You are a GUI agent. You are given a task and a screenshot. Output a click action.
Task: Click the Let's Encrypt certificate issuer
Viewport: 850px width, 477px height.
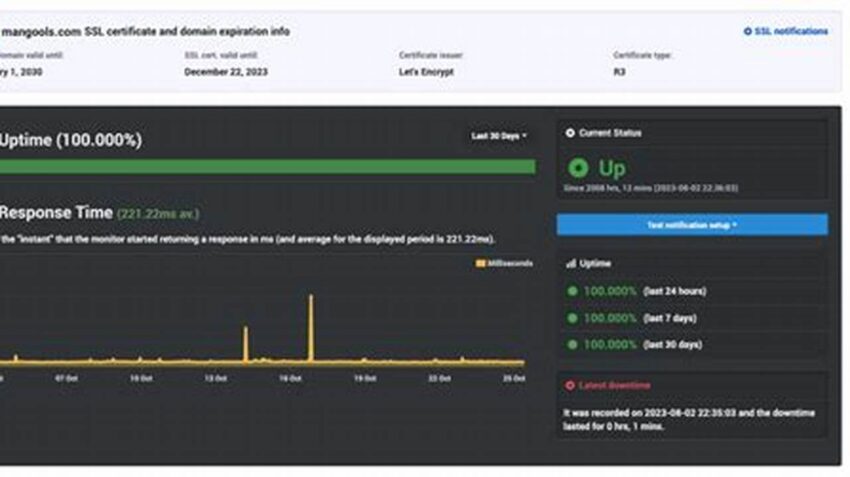coord(426,72)
